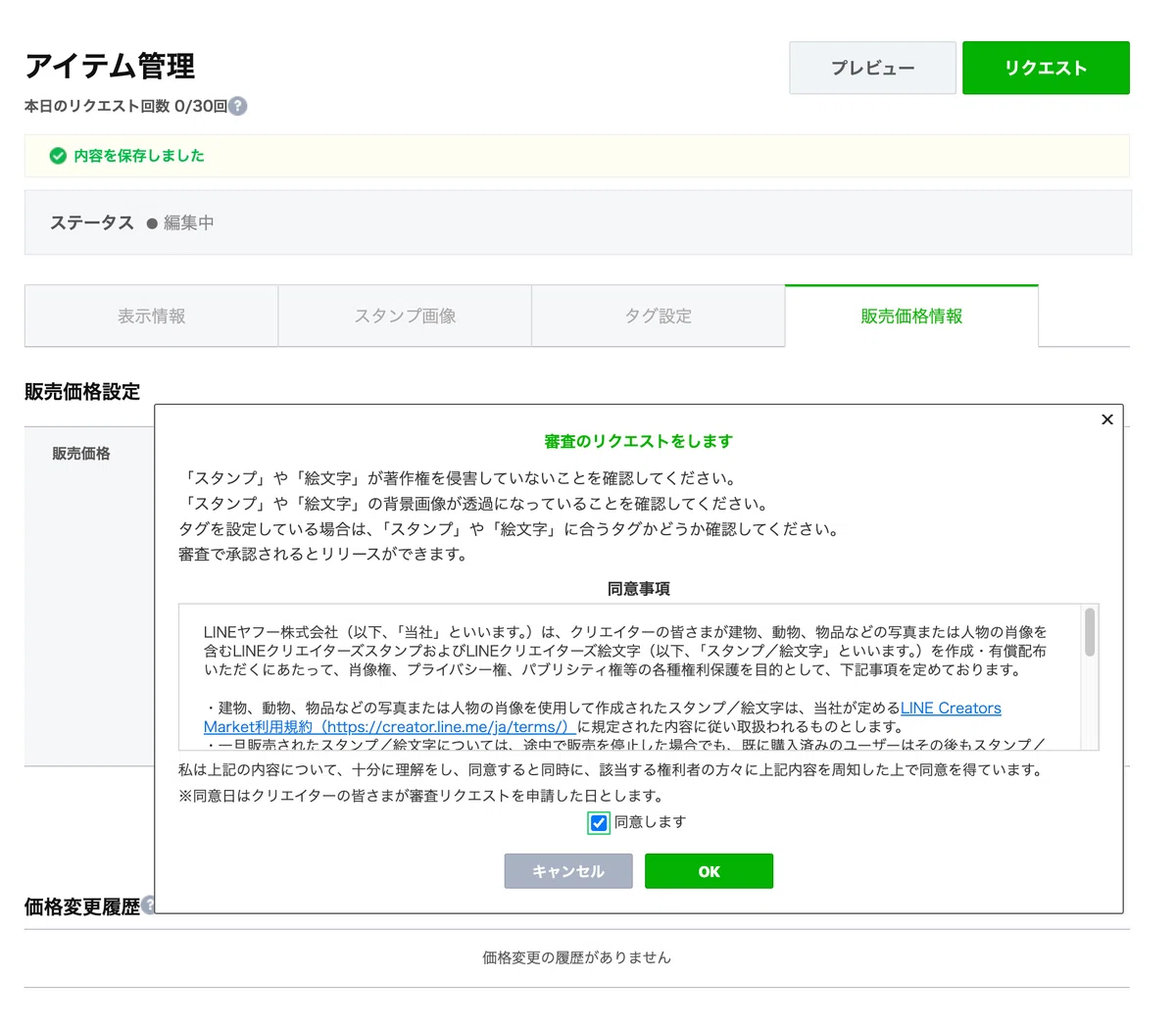This screenshot has height=1028, width=1176.
Task: Open the 販売価格情報 tab
Action: [x=911, y=316]
